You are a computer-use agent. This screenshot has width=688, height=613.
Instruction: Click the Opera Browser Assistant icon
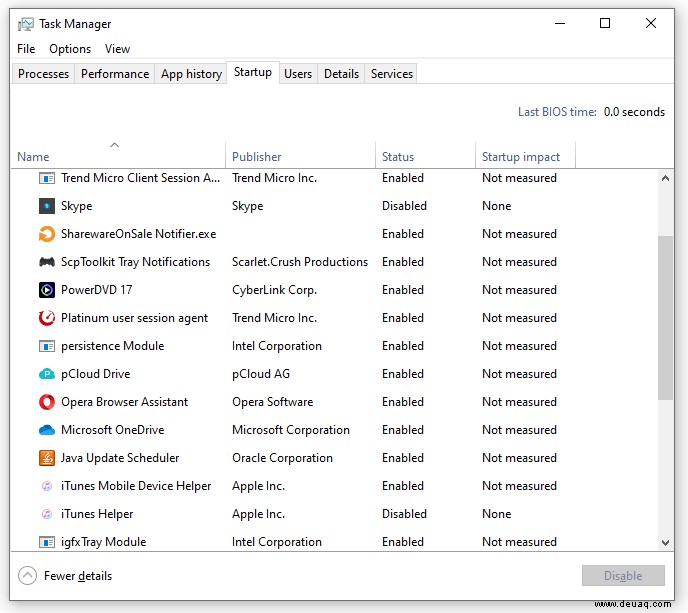(47, 402)
